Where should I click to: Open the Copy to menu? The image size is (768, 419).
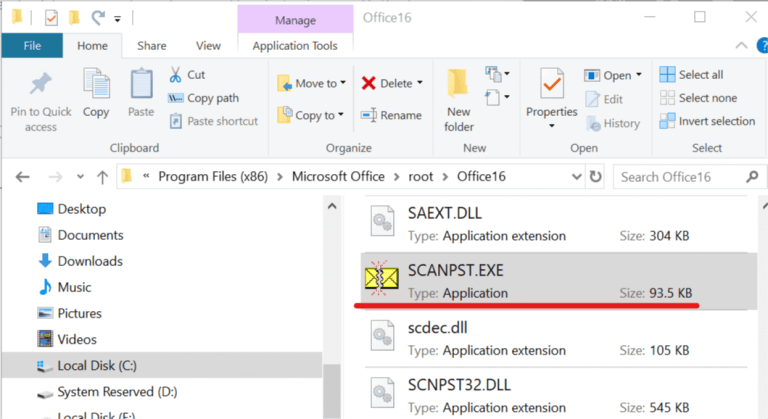(x=311, y=115)
